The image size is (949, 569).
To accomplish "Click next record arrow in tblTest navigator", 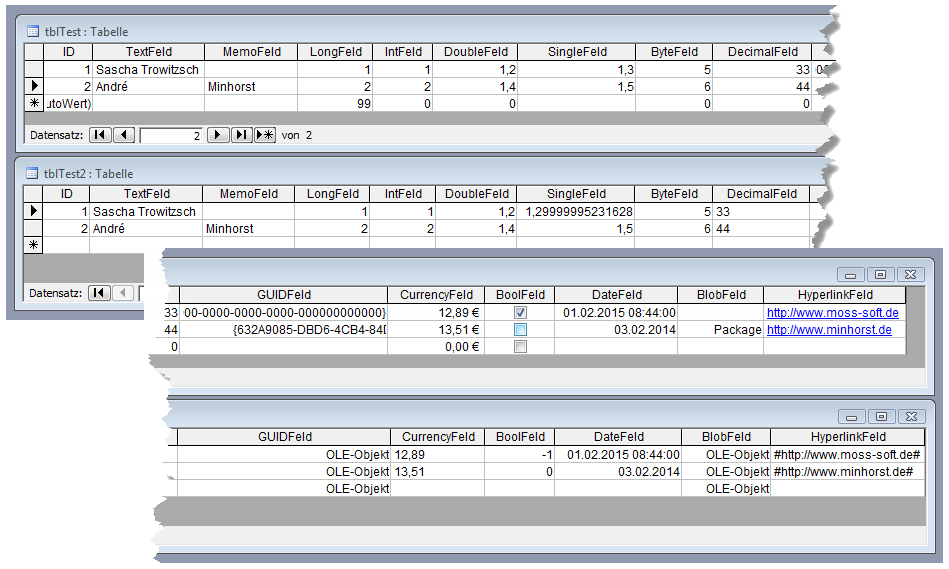I will coord(218,135).
